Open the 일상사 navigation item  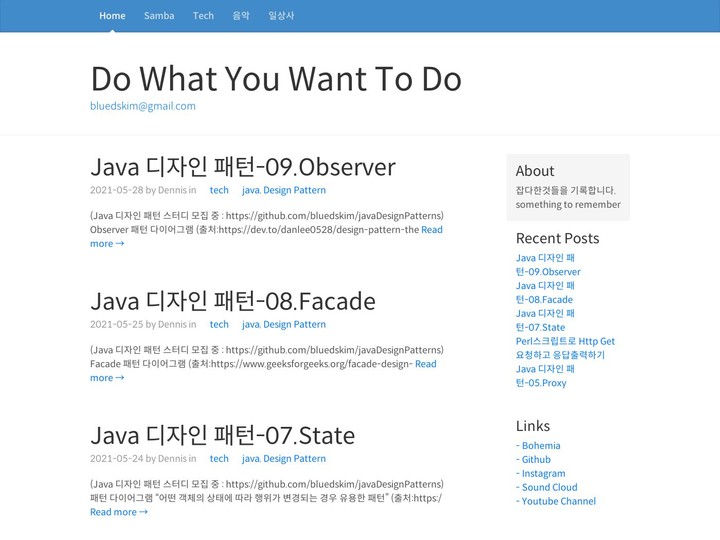pos(281,16)
